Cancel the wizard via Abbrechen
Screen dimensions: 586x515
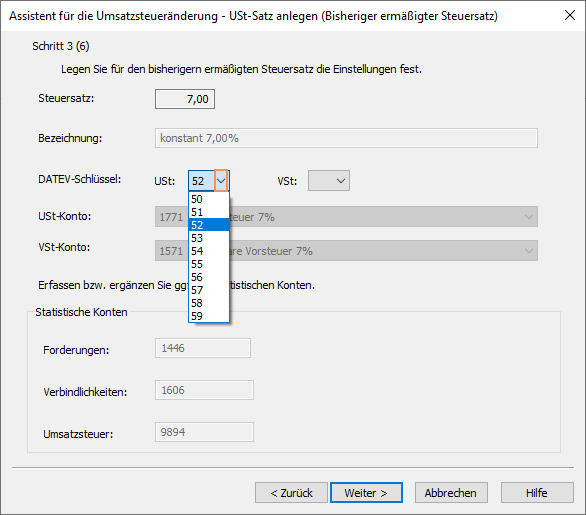pos(451,493)
